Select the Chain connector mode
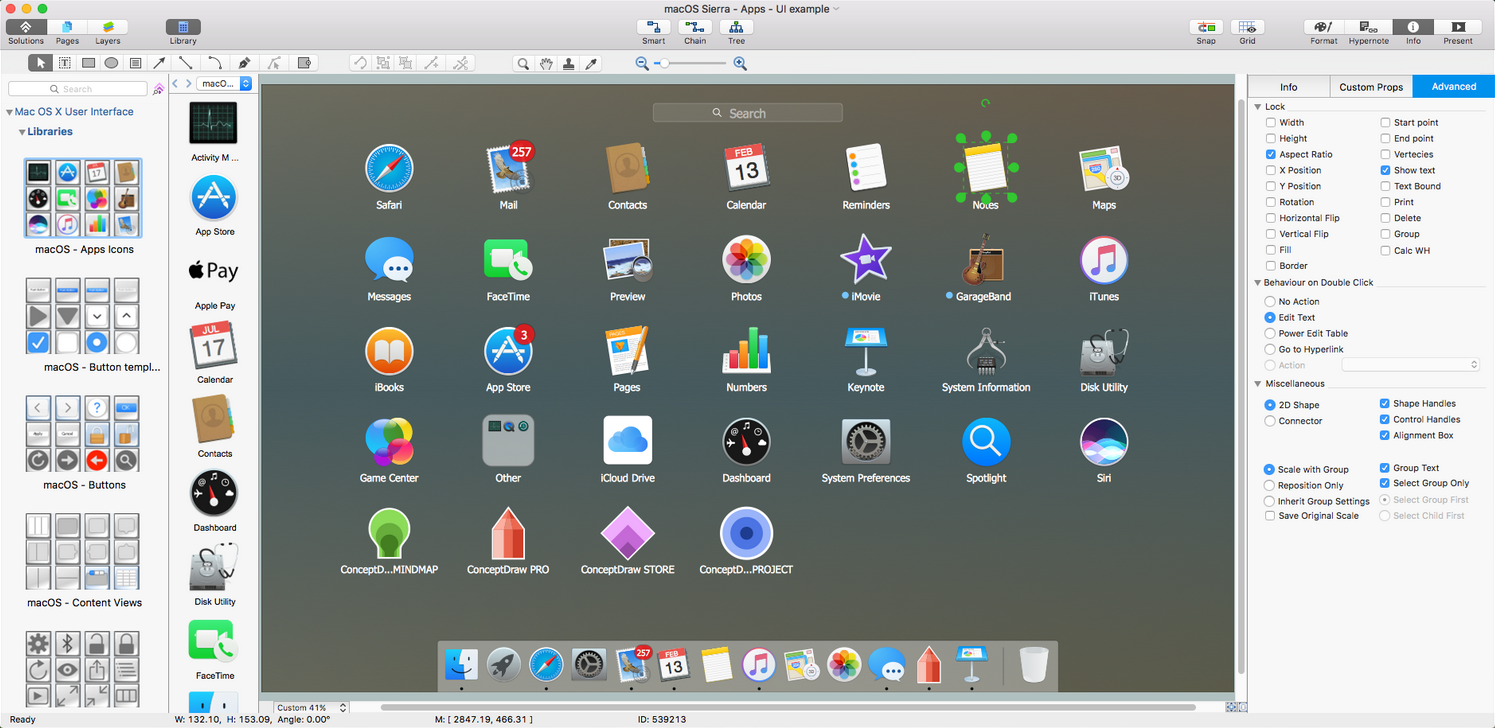Viewport: 1495px width, 728px height. pyautogui.click(x=695, y=27)
